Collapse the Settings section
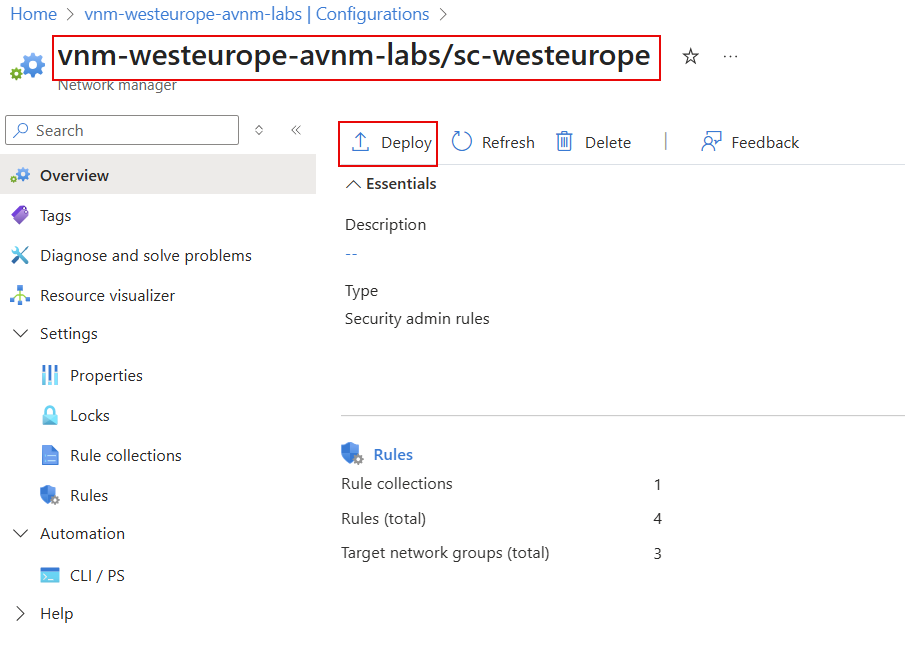This screenshot has height=655, width=905. coord(20,333)
